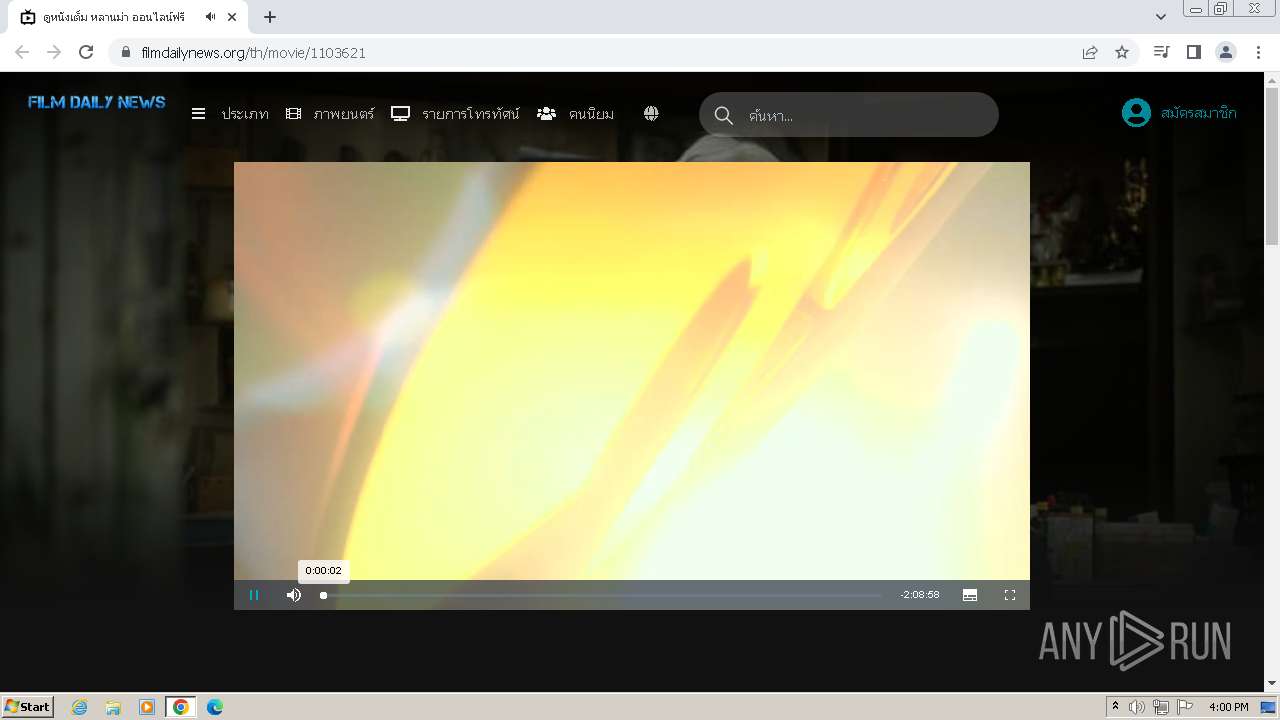Screen dimensions: 1280x720
Task: Open the media controls button
Action: pyautogui.click(x=1161, y=52)
